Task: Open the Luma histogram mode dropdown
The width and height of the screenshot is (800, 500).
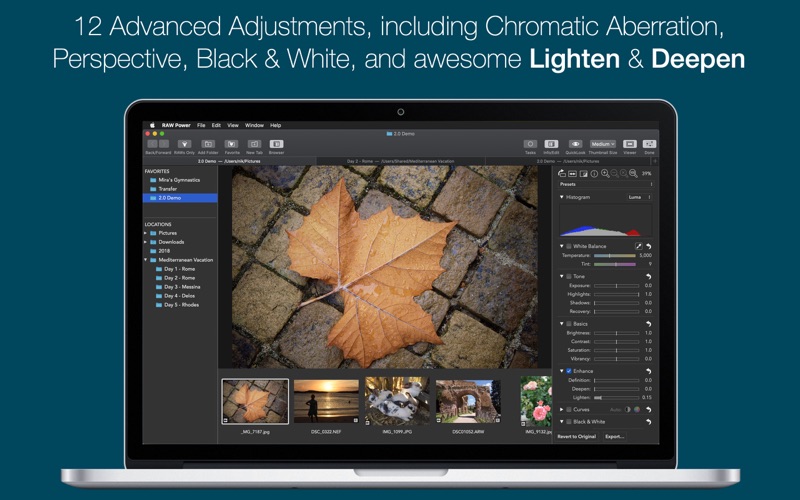Action: (x=640, y=197)
